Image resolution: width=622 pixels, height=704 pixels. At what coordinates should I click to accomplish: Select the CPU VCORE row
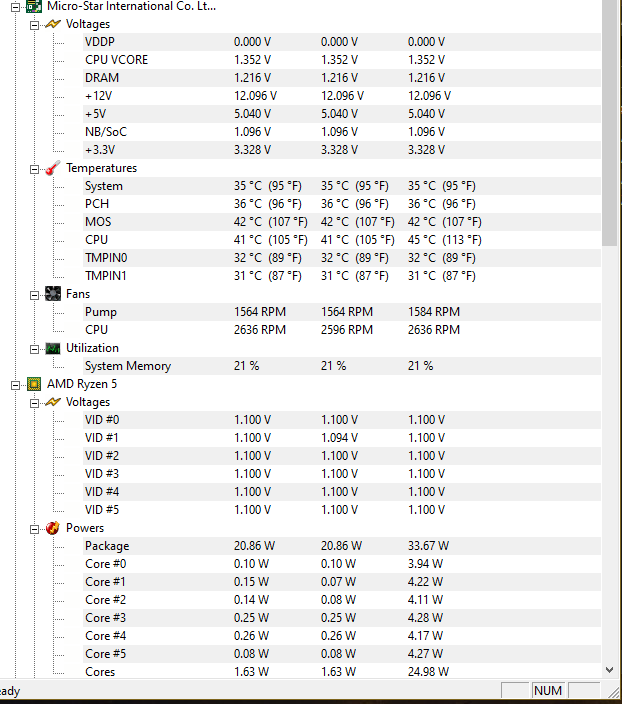tap(342, 60)
